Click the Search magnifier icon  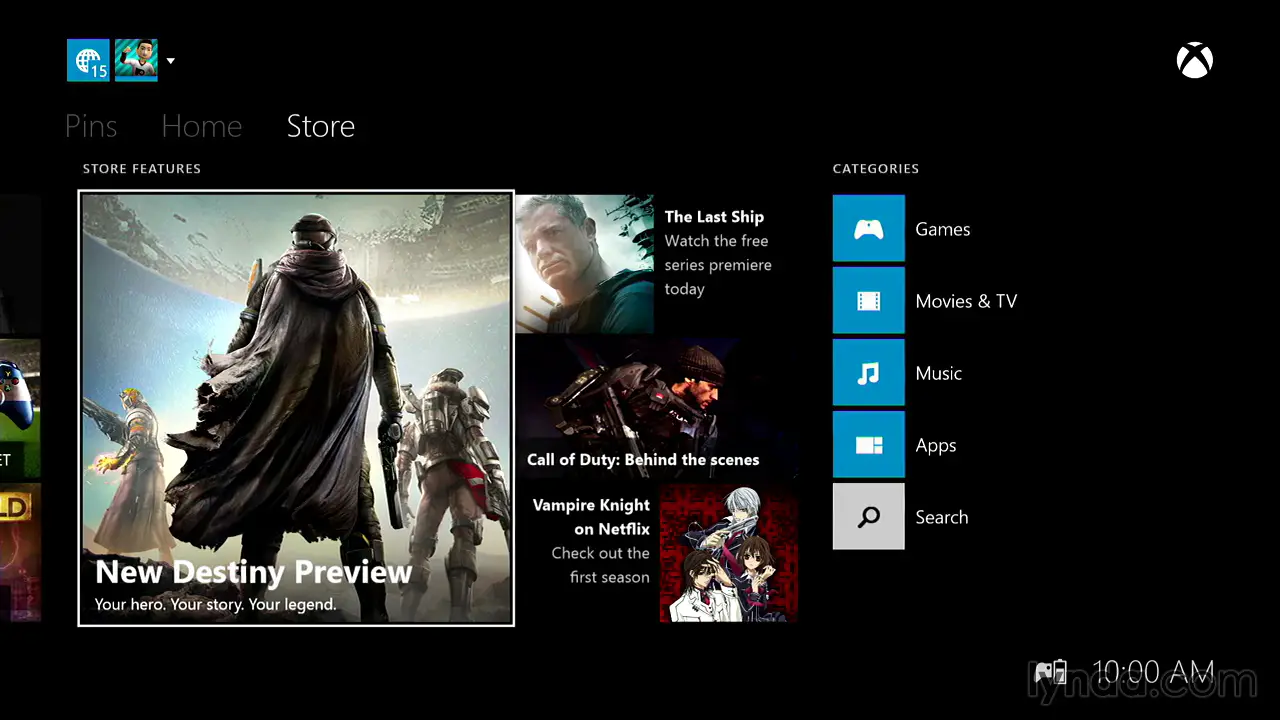point(868,517)
